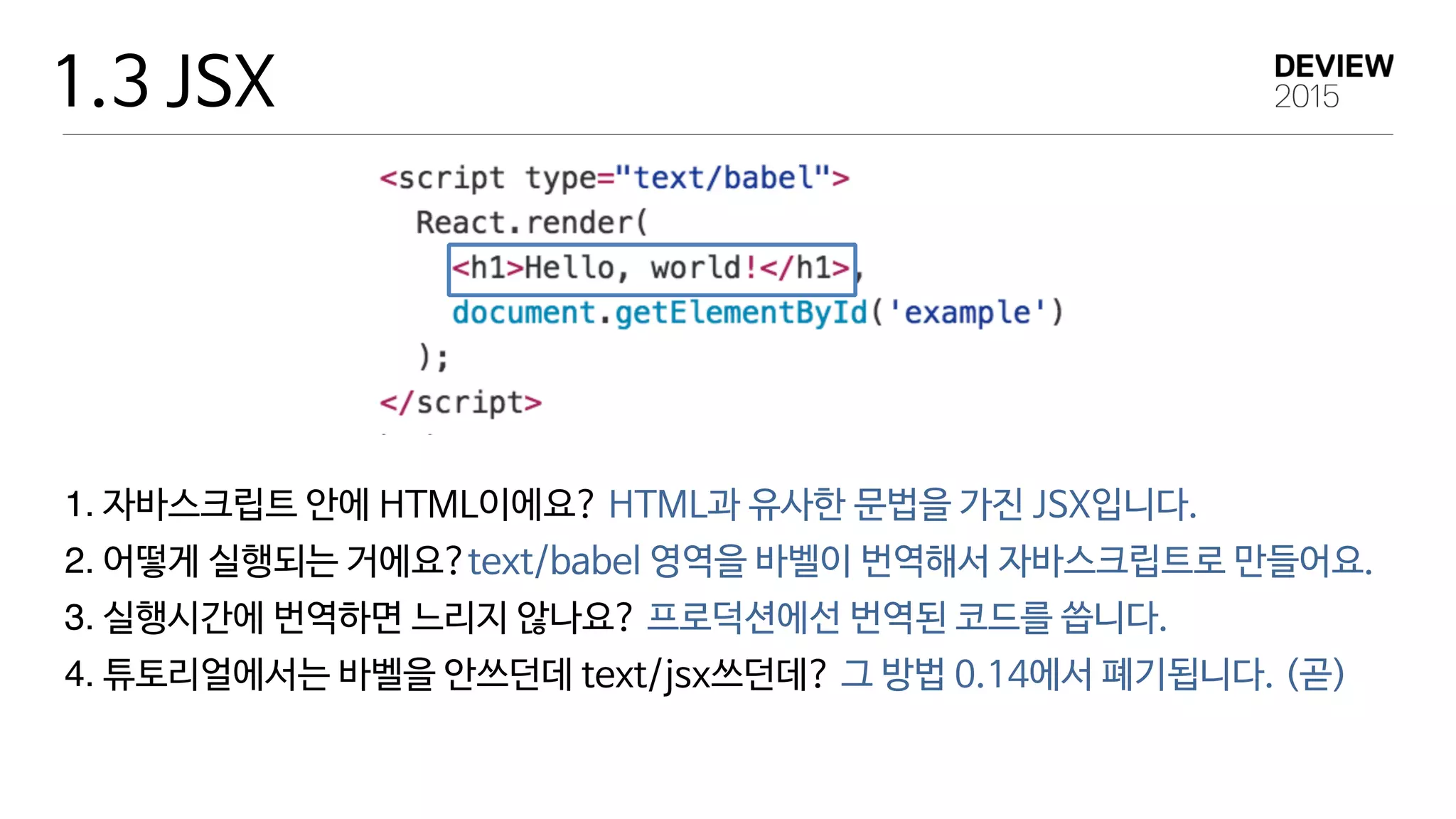The width and height of the screenshot is (1456, 819).
Task: Click answer '그 방법 0.14에서 폐기됩니다. (곧)'
Action: (x=1092, y=674)
